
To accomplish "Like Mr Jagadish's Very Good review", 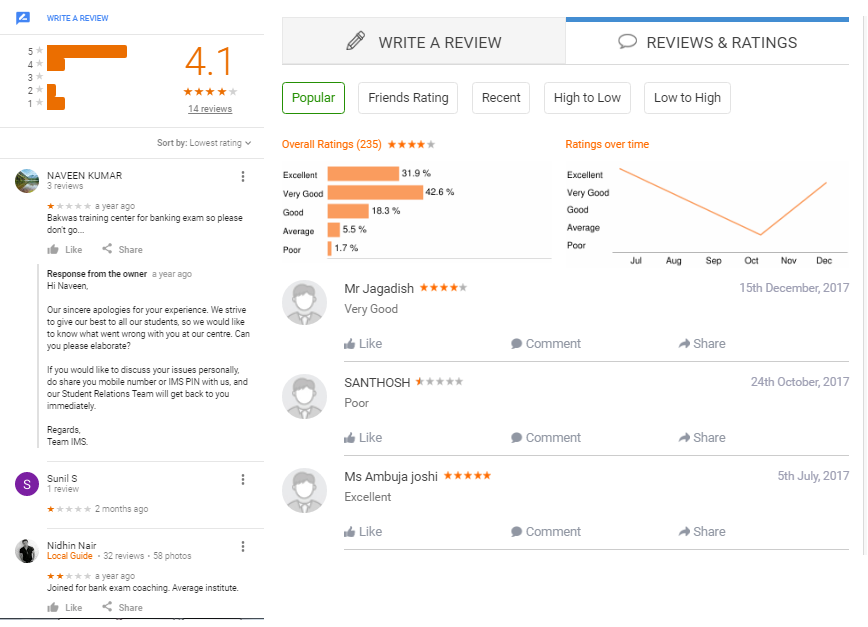I will click(x=363, y=344).
